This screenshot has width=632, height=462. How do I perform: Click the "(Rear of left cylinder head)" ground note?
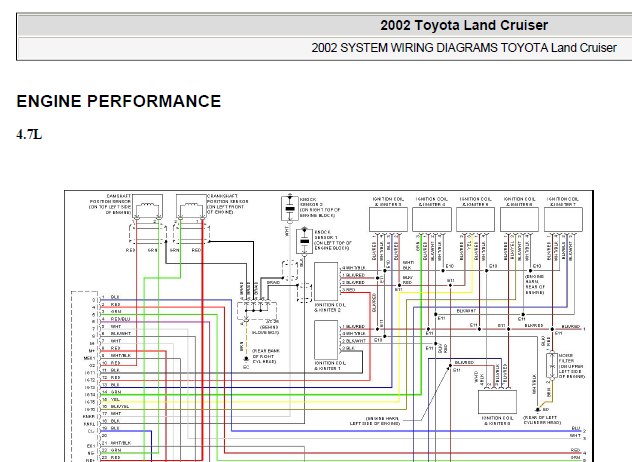[x=542, y=420]
